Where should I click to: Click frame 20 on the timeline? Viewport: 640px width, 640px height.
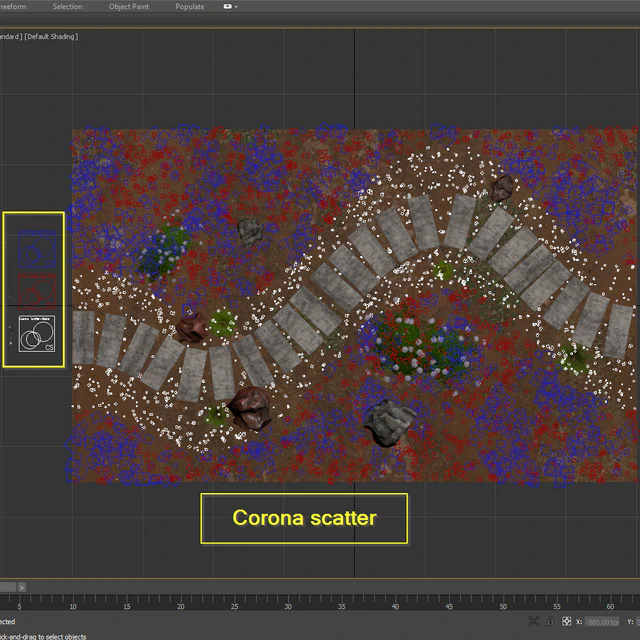(x=180, y=606)
